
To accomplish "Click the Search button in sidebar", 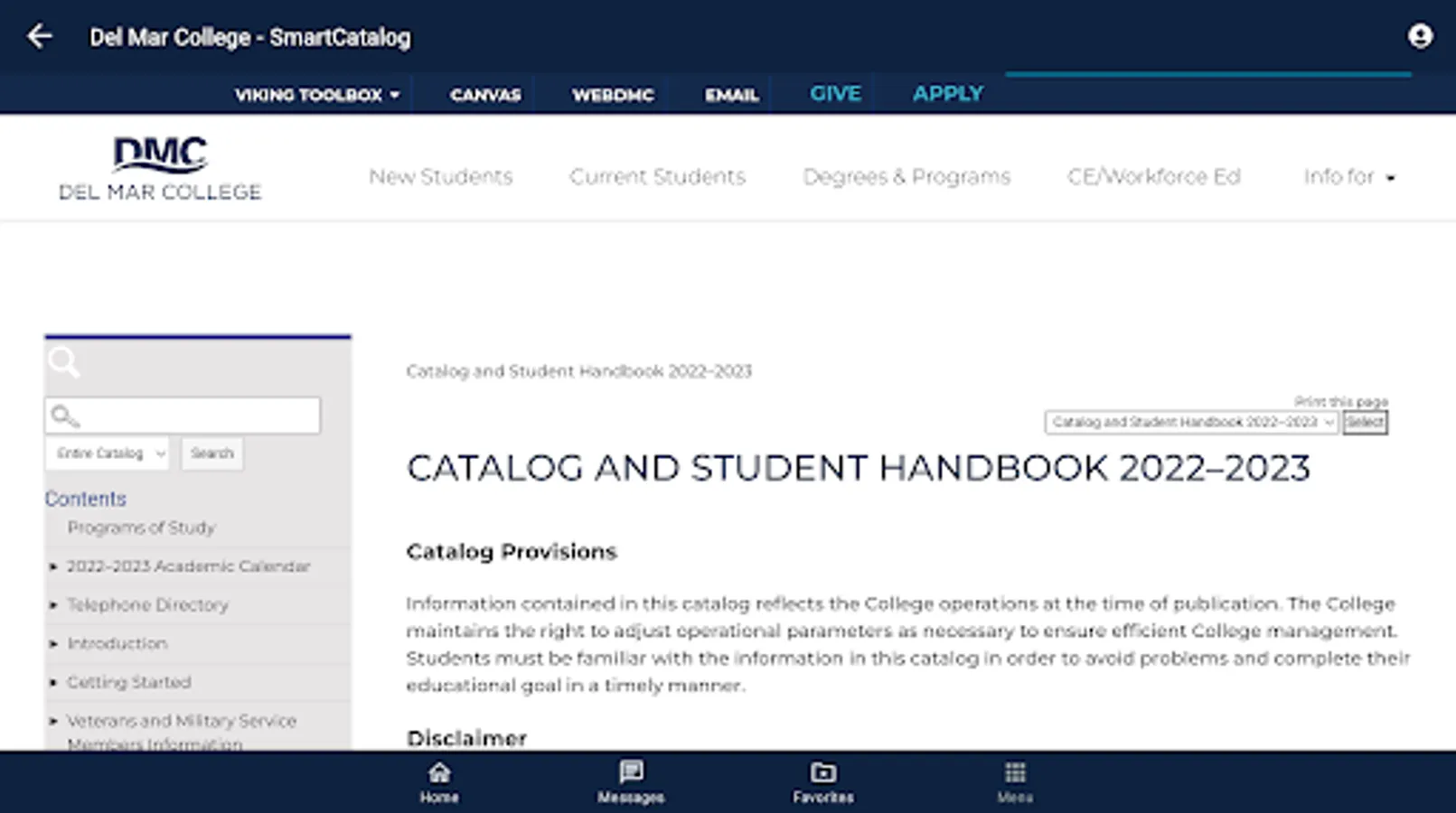I will (x=212, y=453).
